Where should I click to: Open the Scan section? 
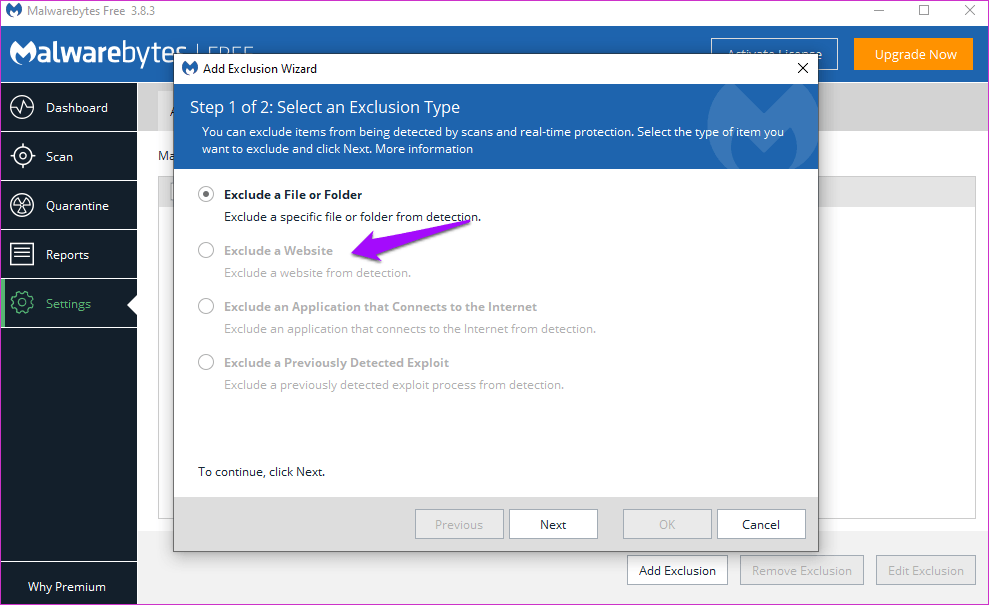(69, 156)
